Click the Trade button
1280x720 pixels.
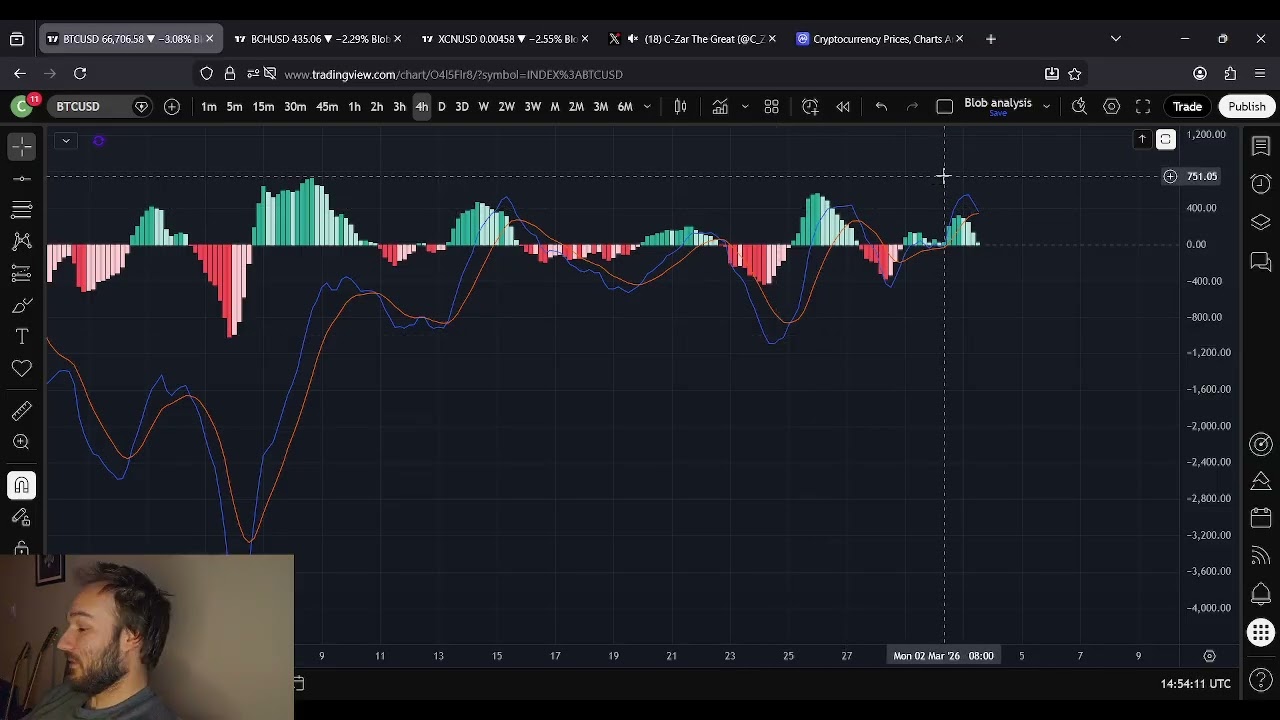tap(1187, 106)
